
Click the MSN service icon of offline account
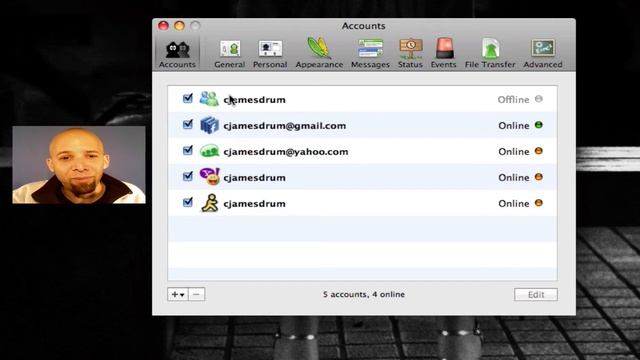(209, 99)
